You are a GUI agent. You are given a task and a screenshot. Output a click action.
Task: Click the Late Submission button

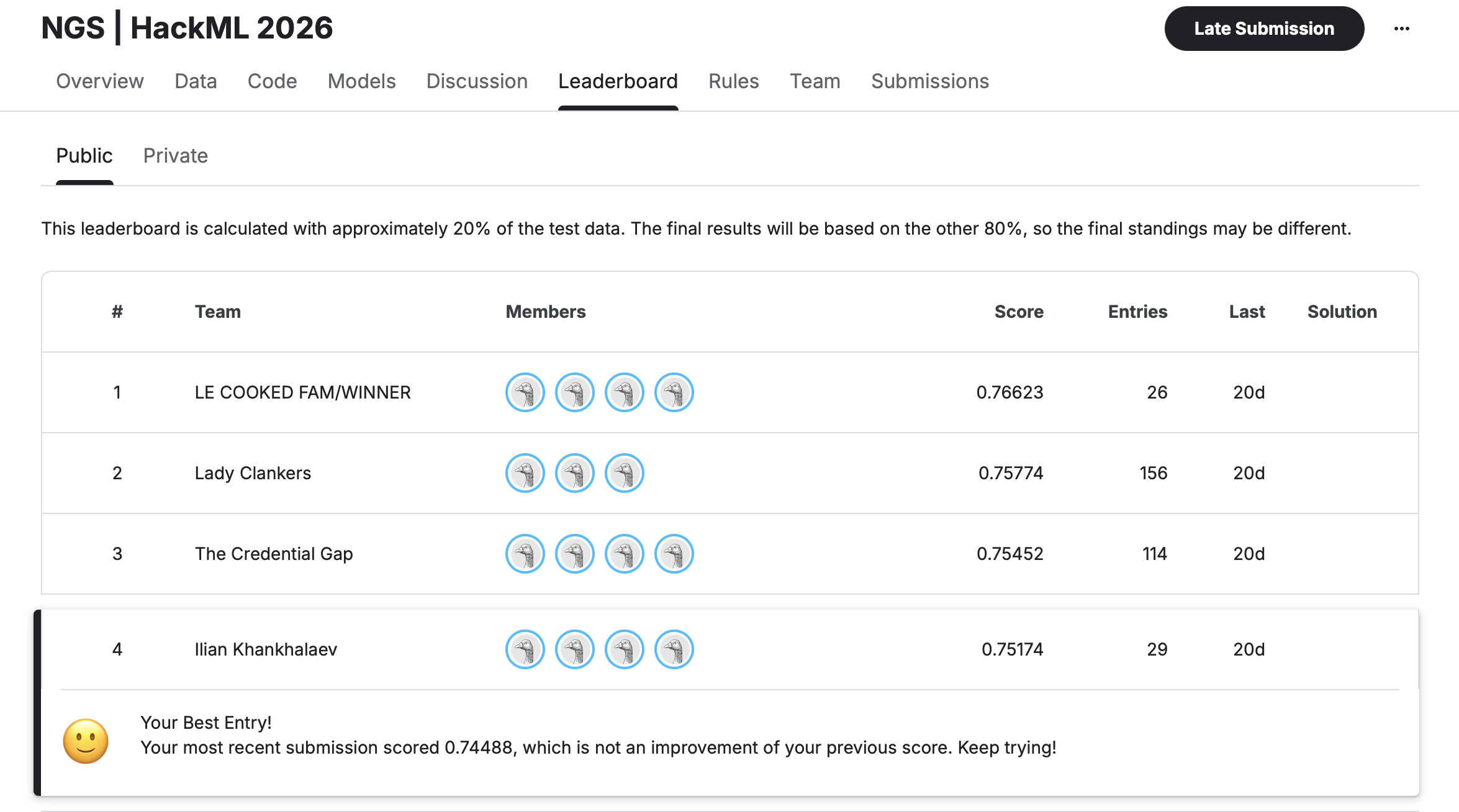[x=1263, y=28]
